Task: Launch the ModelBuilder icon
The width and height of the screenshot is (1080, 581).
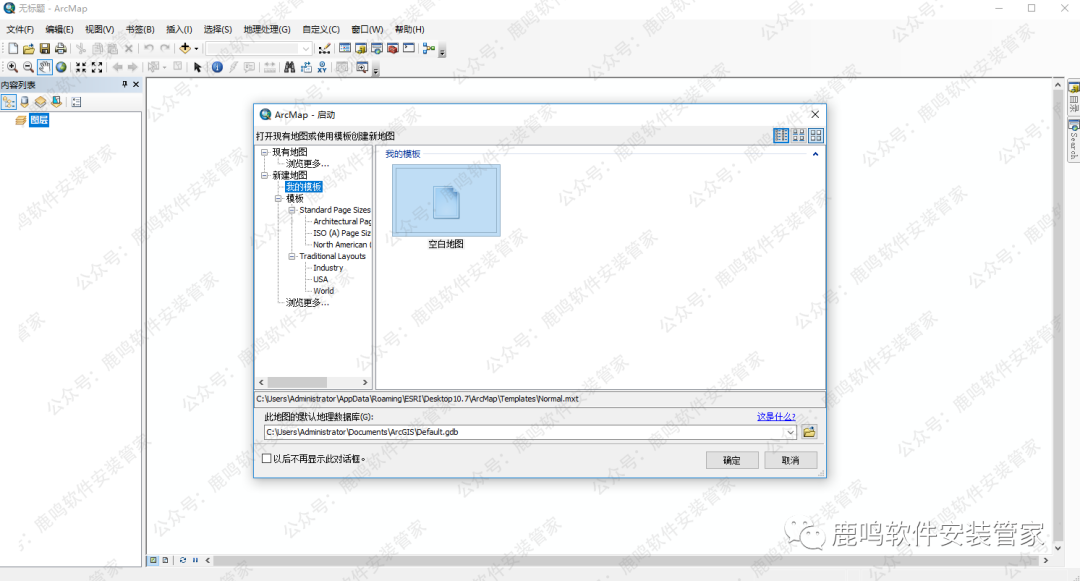Action: 428,48
